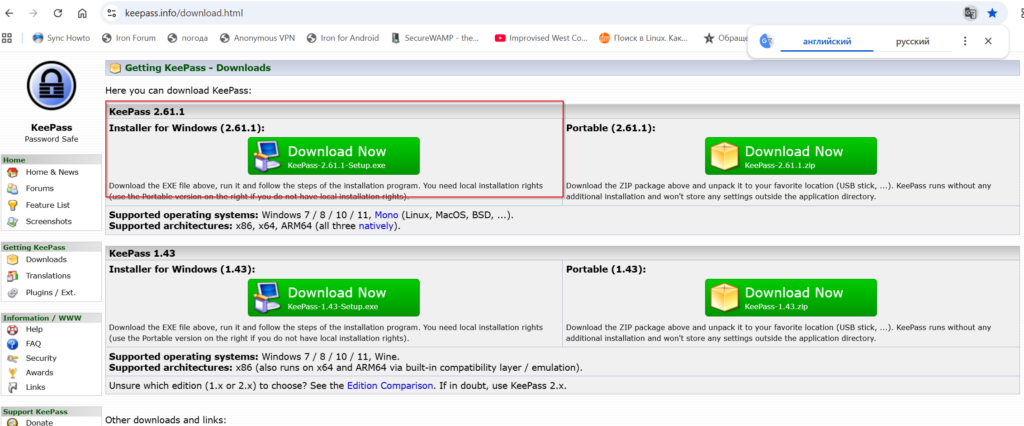Select the русский translation tab

coord(912,41)
